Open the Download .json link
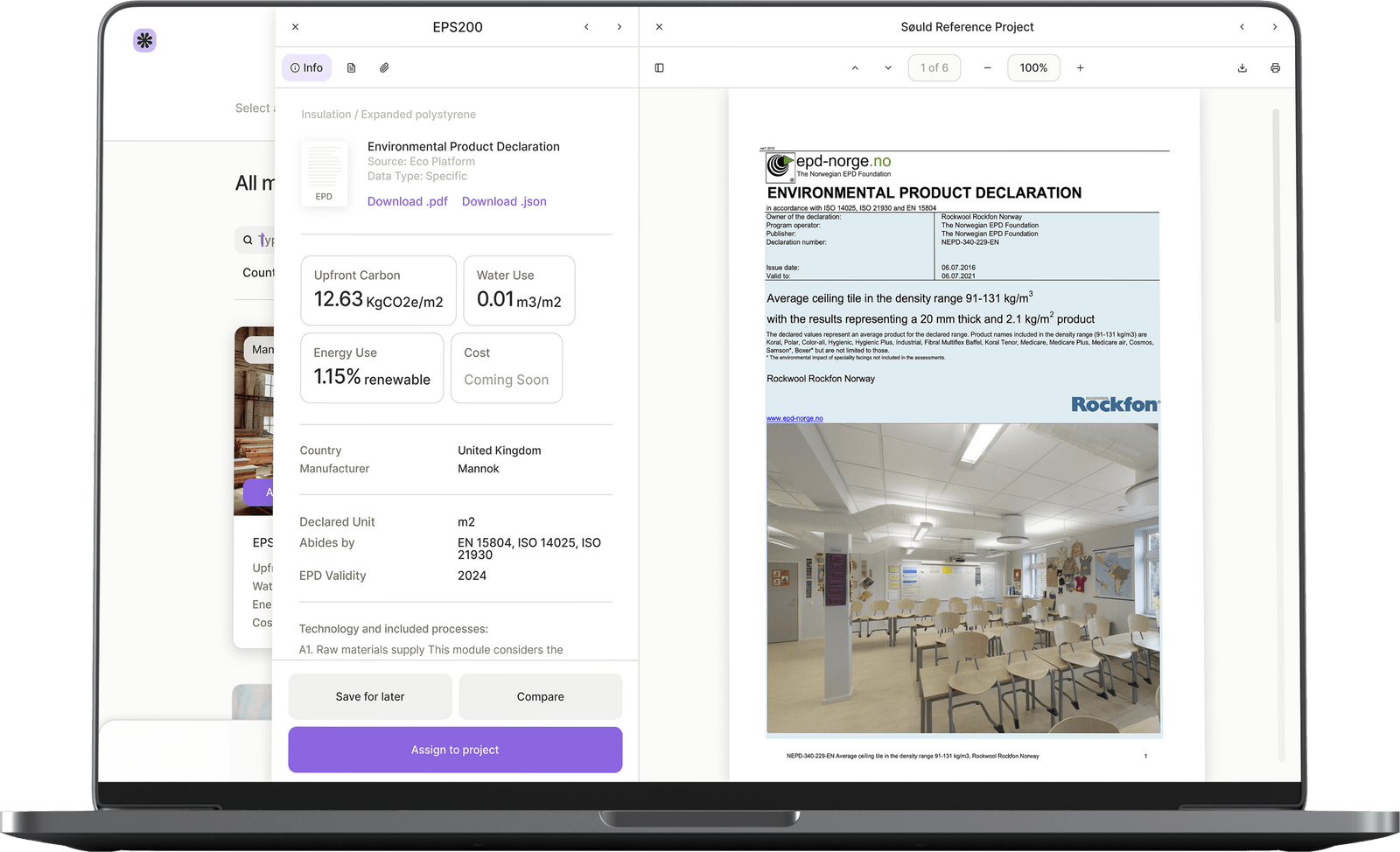The width and height of the screenshot is (1400, 852). tap(503, 201)
